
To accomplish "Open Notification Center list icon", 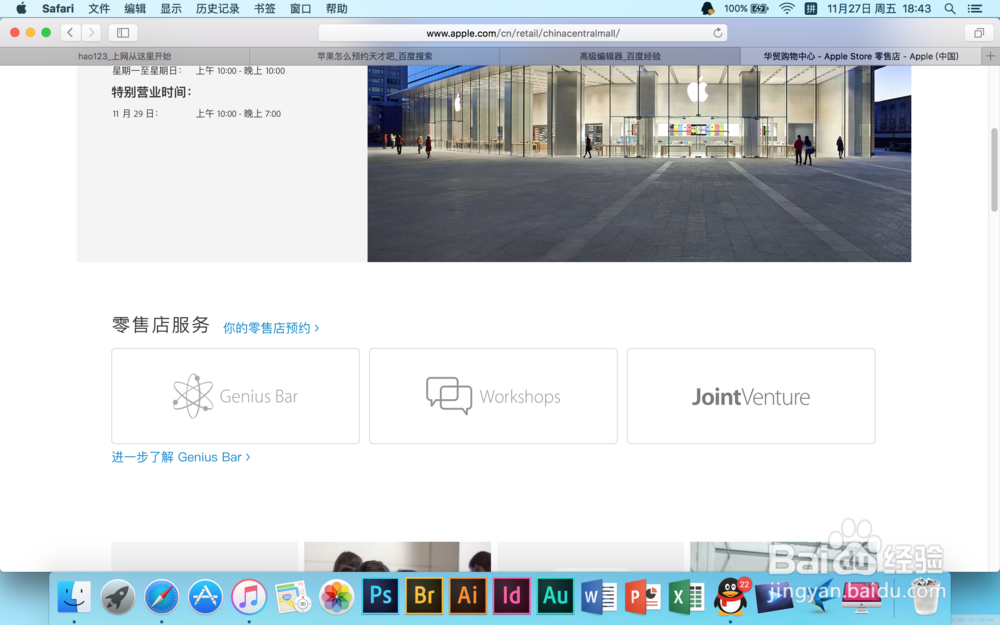I will [974, 8].
